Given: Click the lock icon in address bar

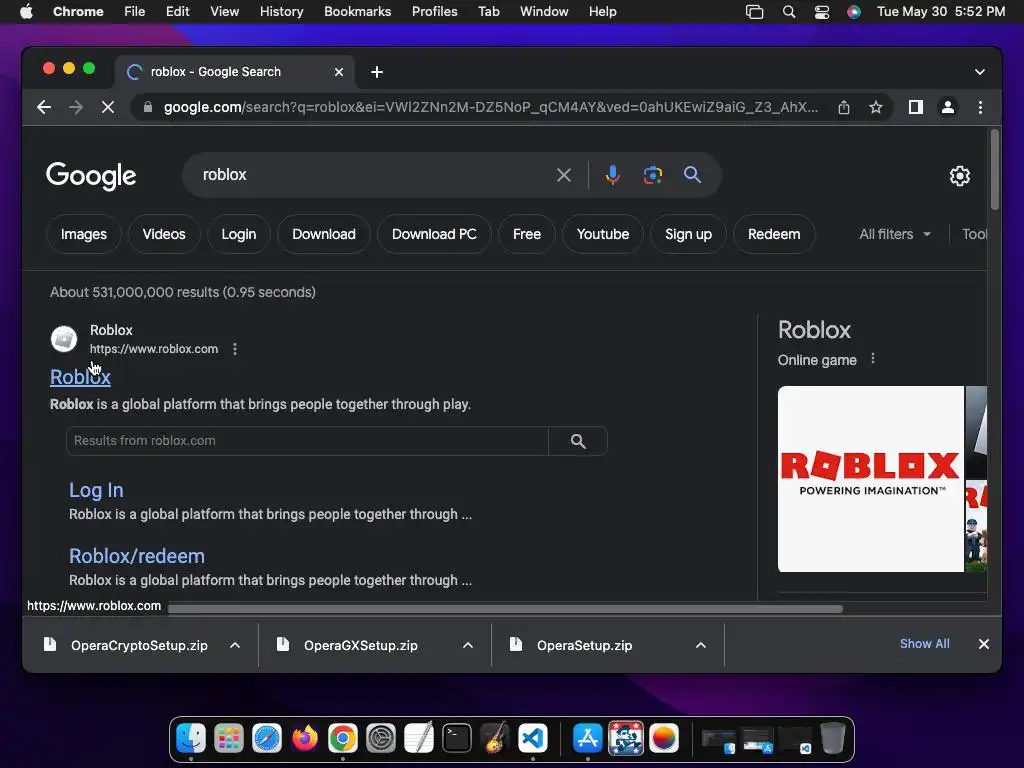Looking at the screenshot, I should click(x=148, y=107).
